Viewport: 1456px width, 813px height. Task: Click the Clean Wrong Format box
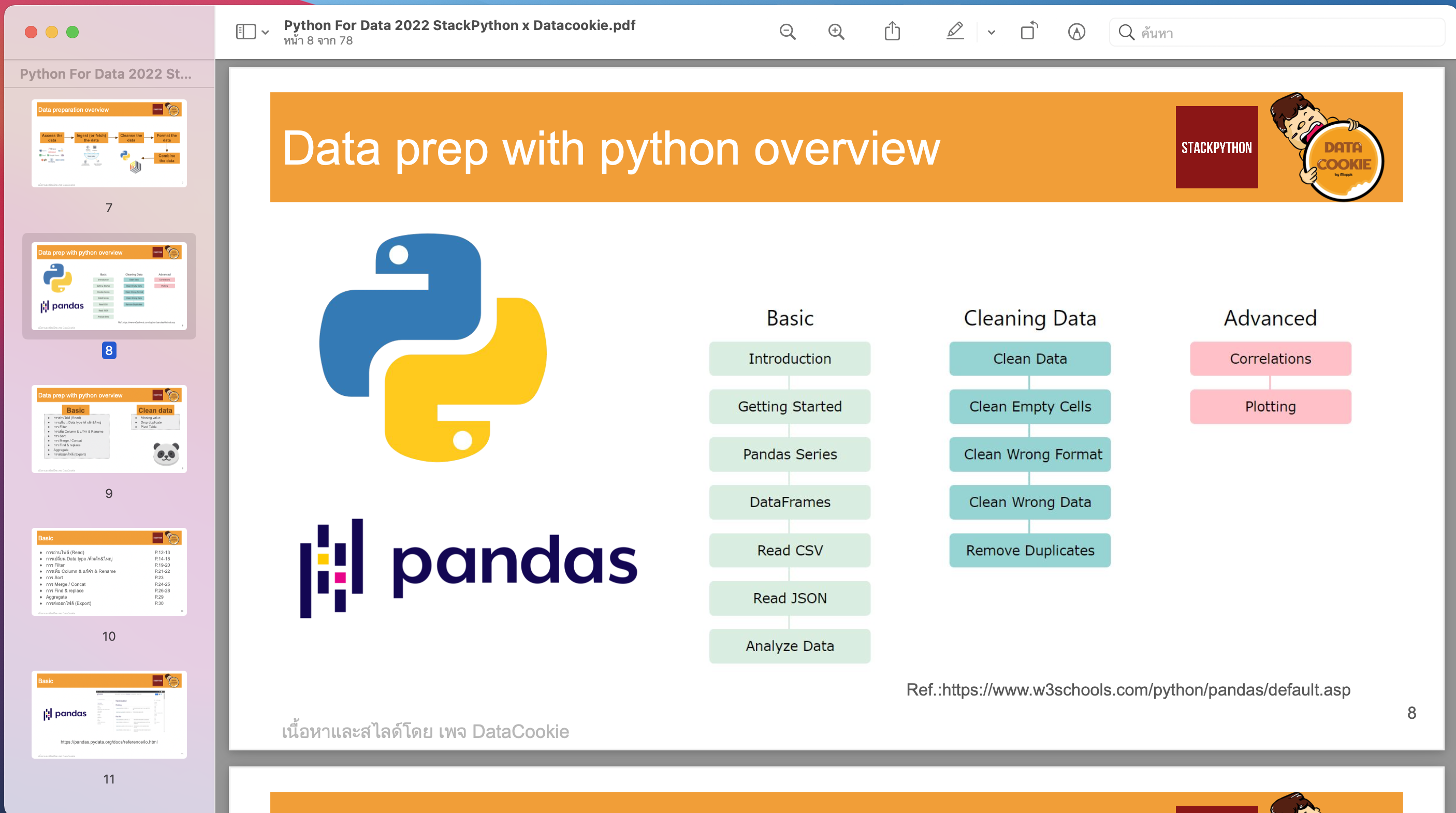pos(1030,454)
